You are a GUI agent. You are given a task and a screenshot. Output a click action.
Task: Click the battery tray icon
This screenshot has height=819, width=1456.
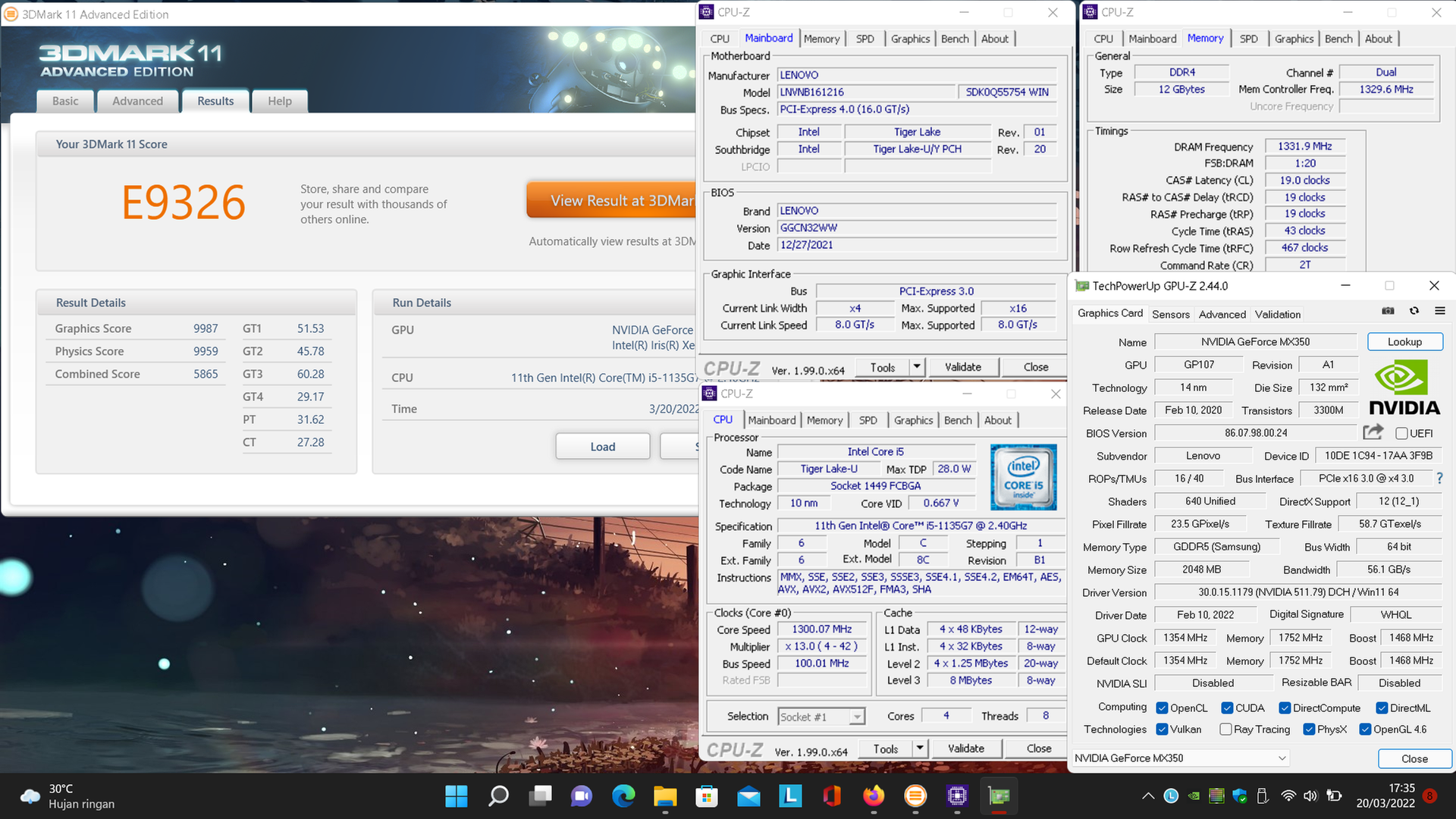(1334, 795)
